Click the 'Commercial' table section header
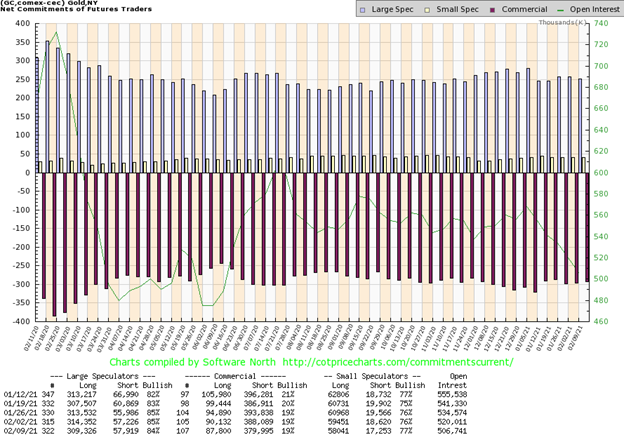This screenshot has height=435, width=624. (x=235, y=376)
